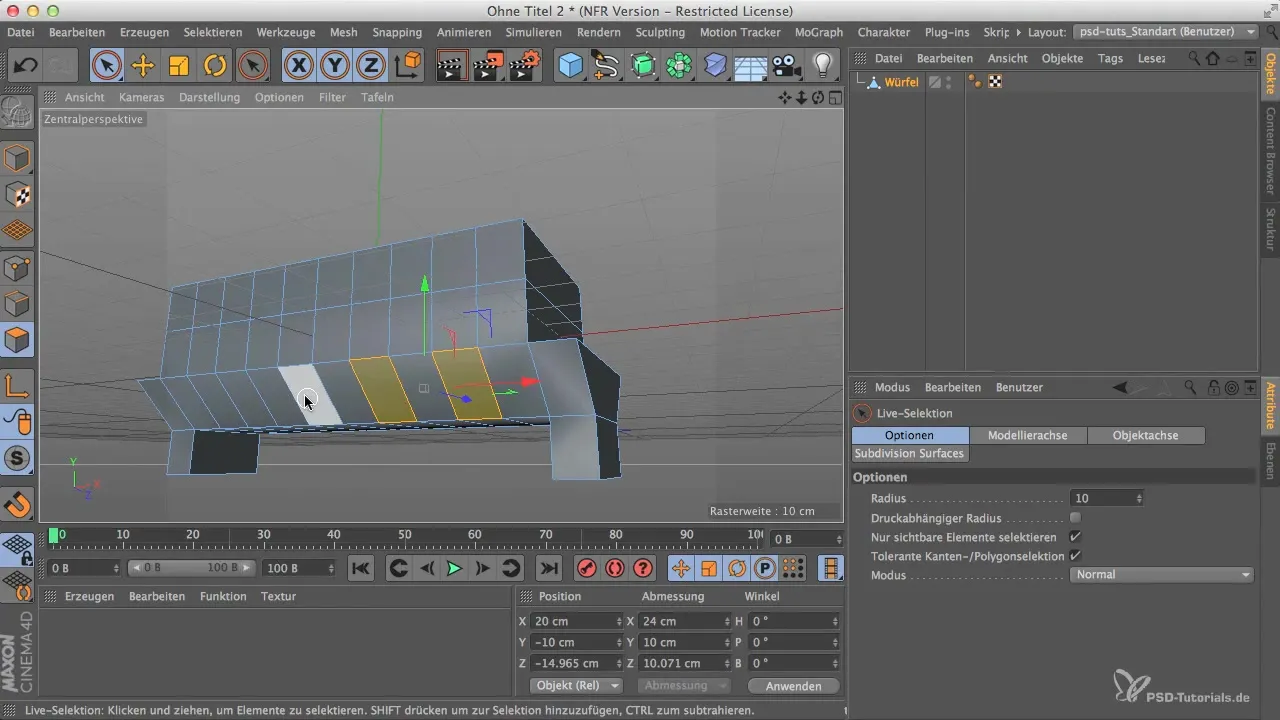Open the Struktur side tab

1270,228
